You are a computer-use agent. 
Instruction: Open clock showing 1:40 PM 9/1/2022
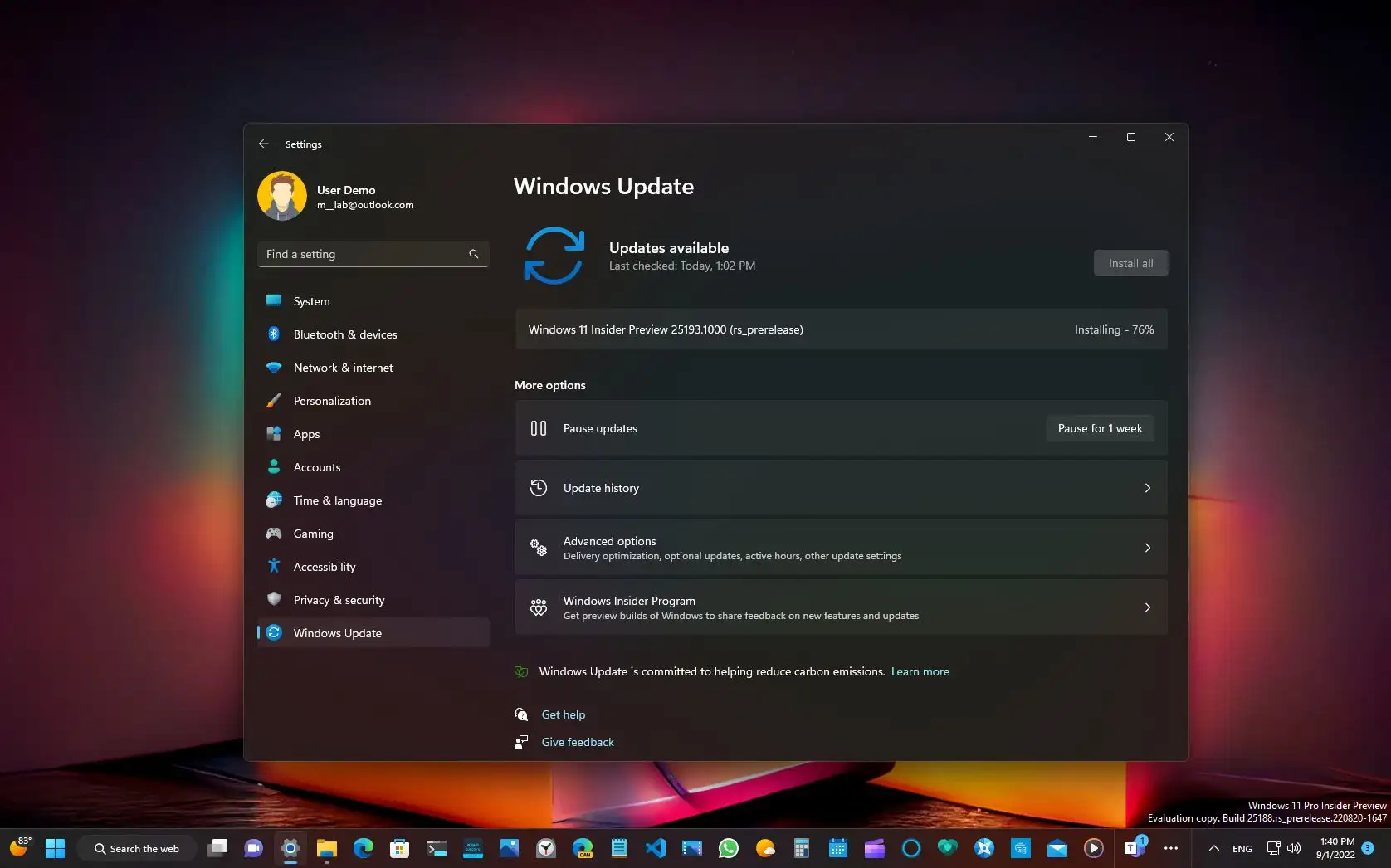click(1335, 848)
